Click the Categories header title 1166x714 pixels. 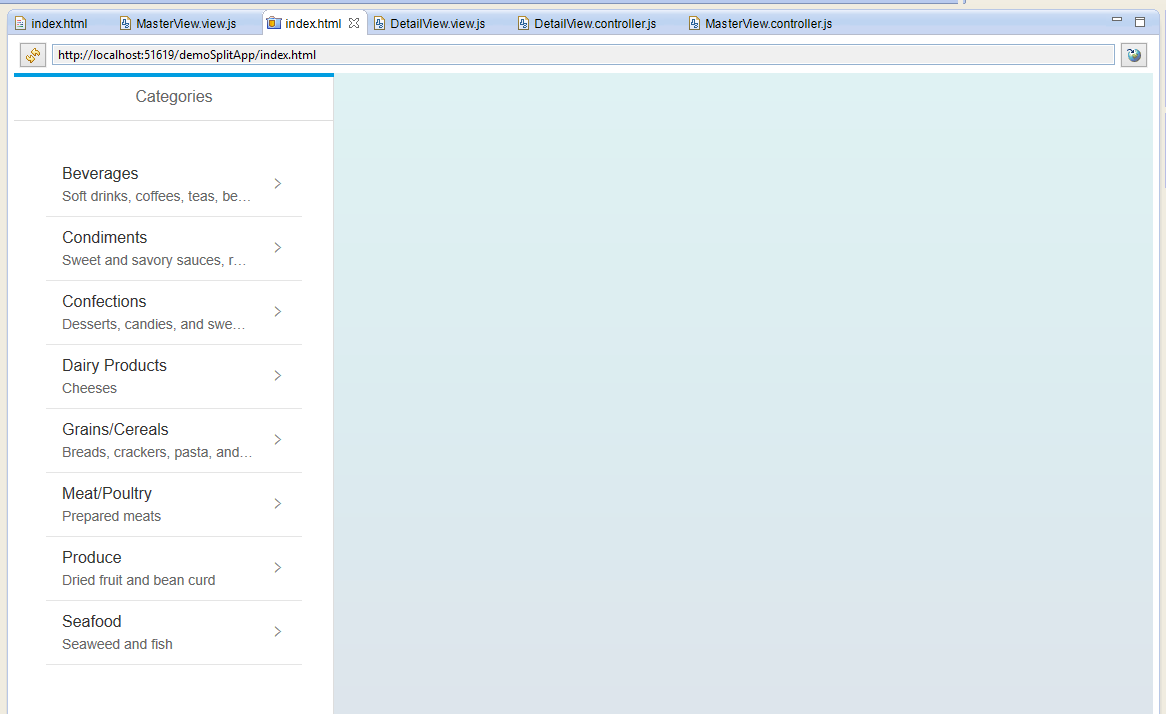(174, 97)
